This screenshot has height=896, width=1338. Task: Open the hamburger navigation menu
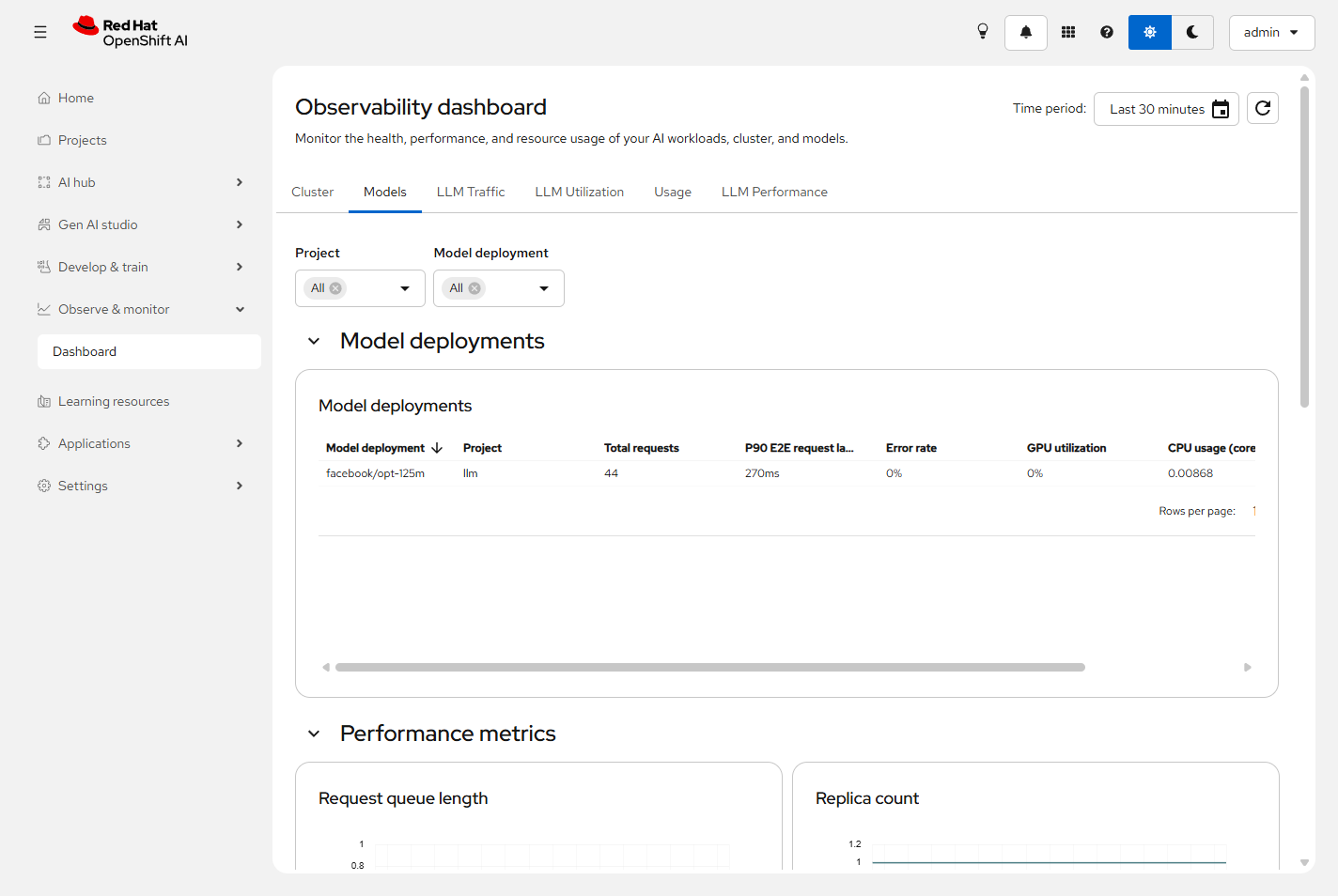(40, 32)
